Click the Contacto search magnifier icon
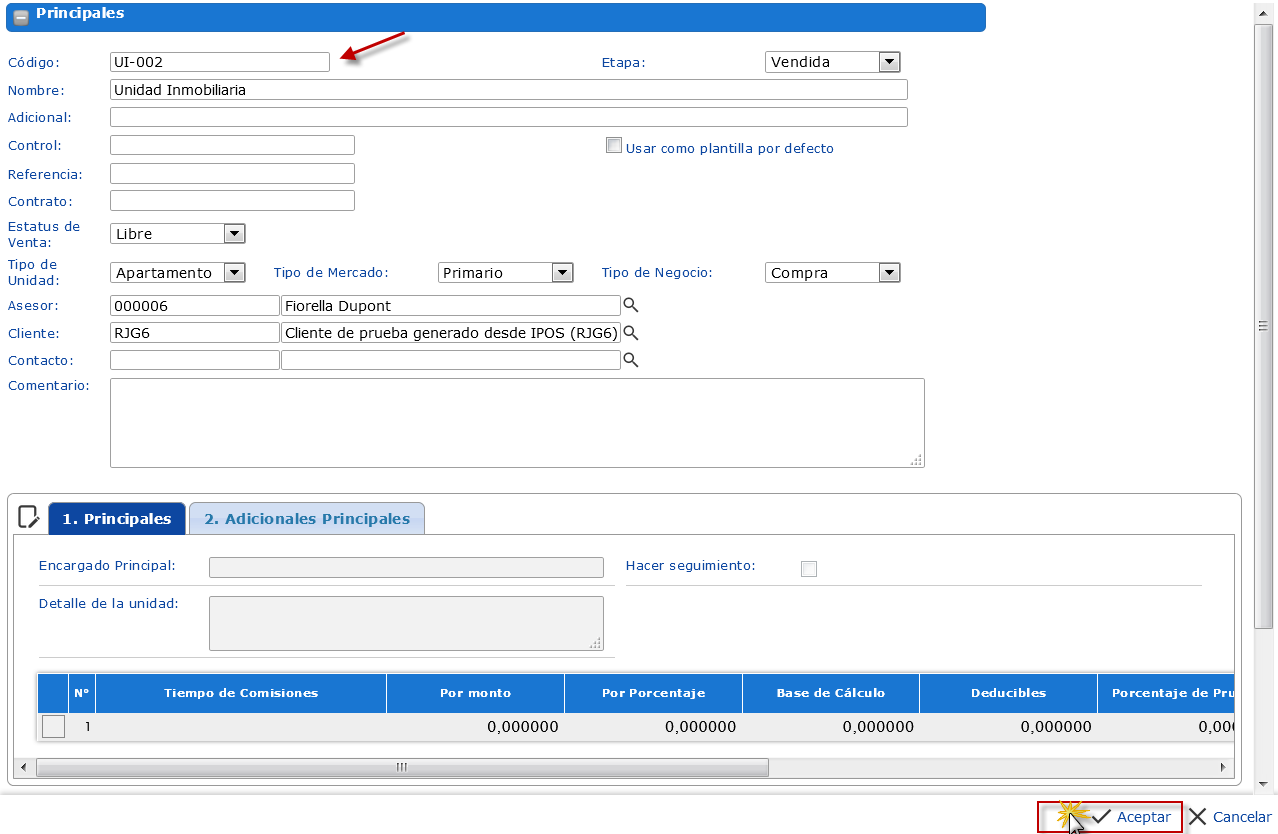 coord(631,360)
